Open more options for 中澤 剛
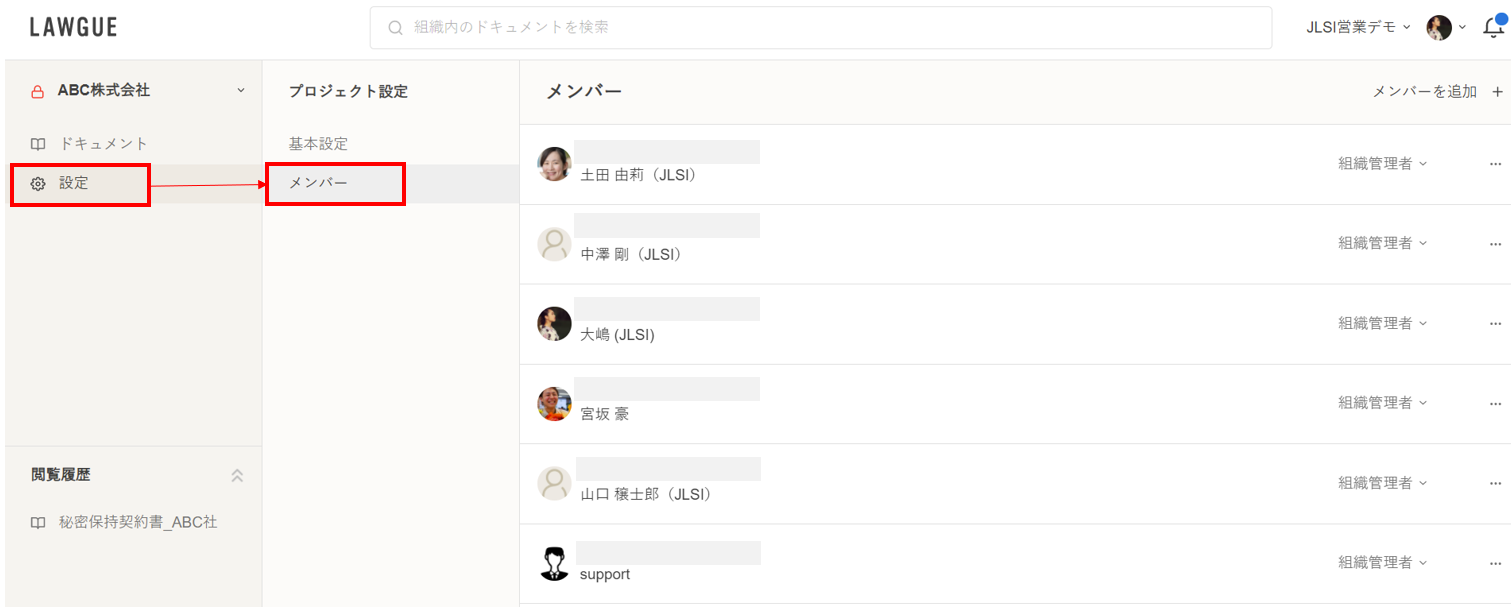Image resolution: width=1511 pixels, height=614 pixels. tap(1495, 244)
